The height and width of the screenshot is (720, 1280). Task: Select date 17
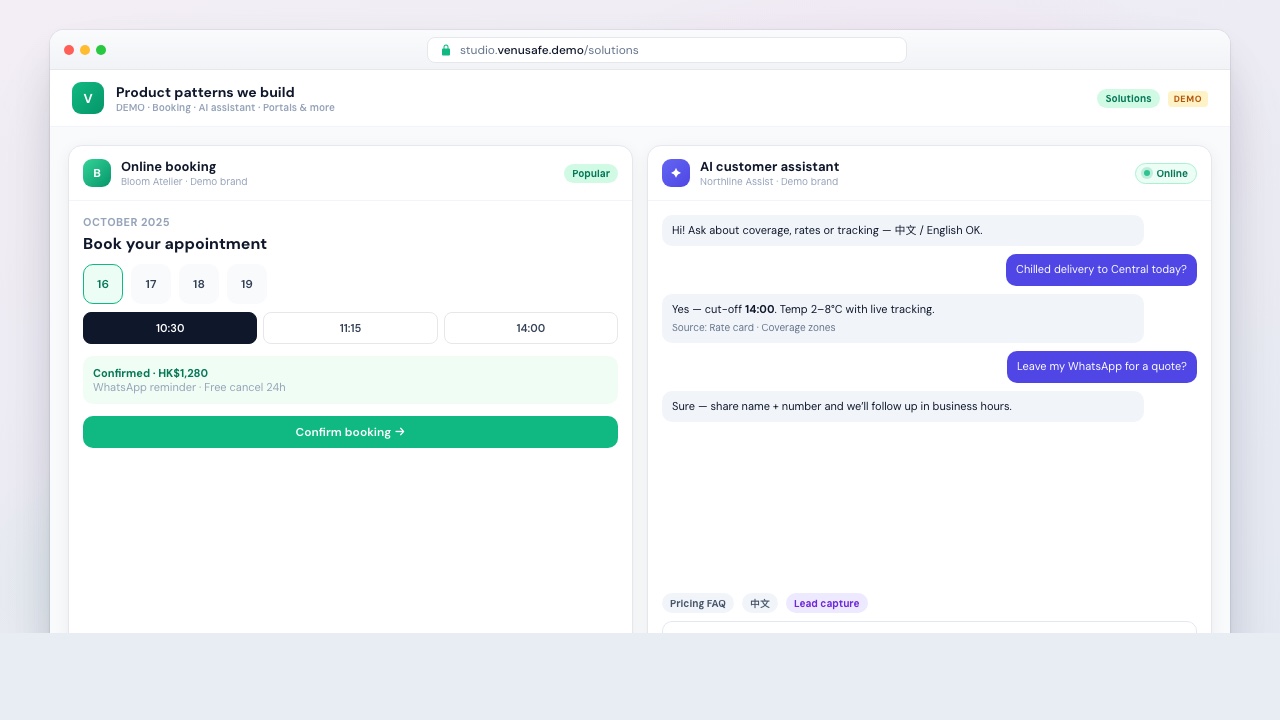[151, 284]
